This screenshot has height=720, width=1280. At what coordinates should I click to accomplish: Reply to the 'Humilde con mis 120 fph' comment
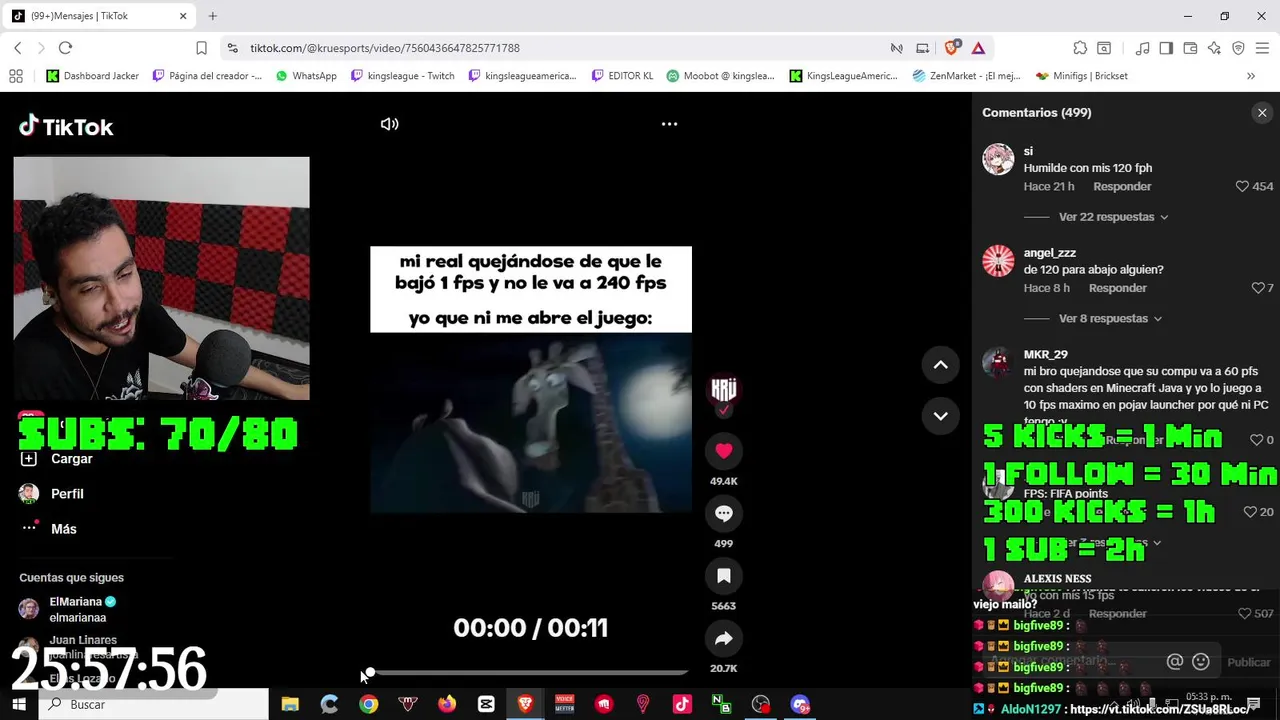tap(1122, 187)
